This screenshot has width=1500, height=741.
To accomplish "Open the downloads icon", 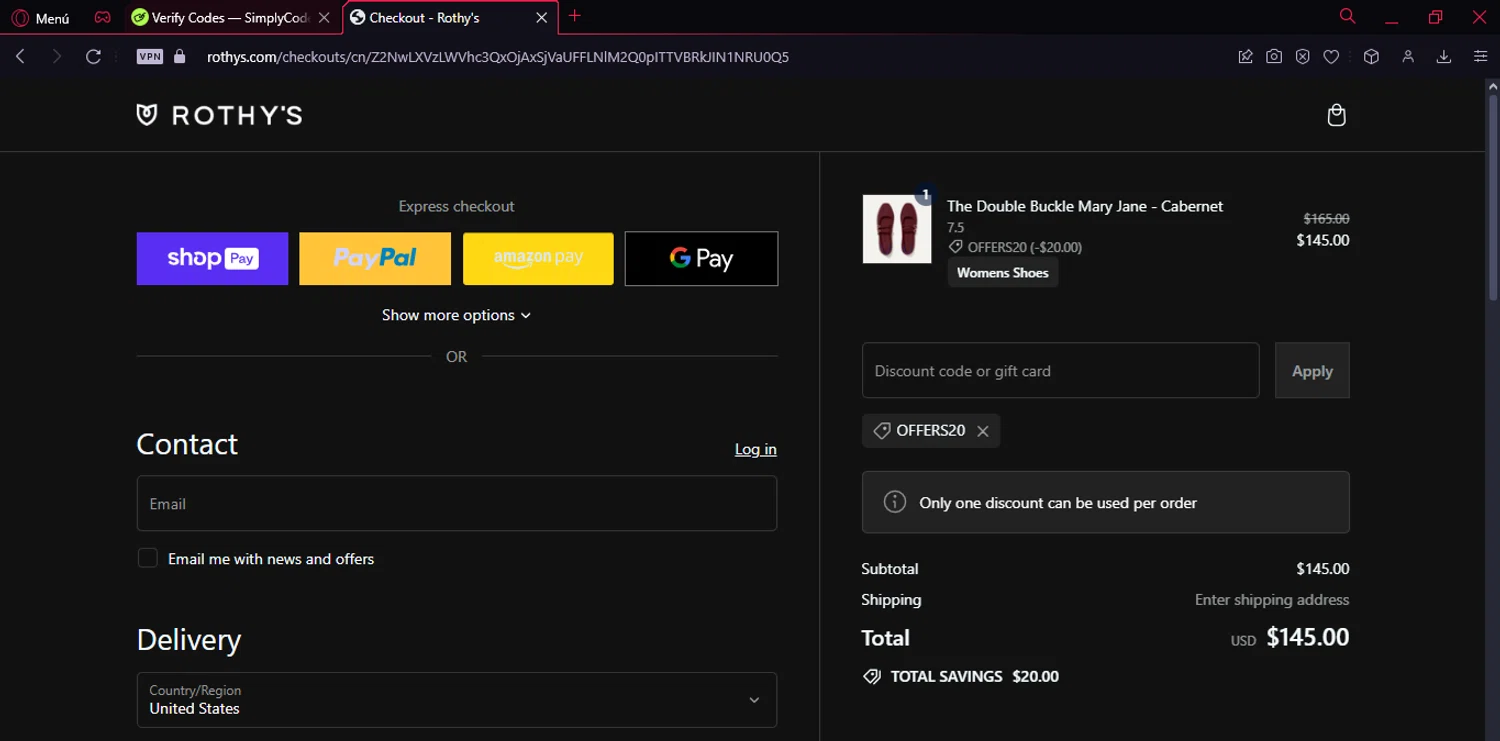I will 1444,57.
